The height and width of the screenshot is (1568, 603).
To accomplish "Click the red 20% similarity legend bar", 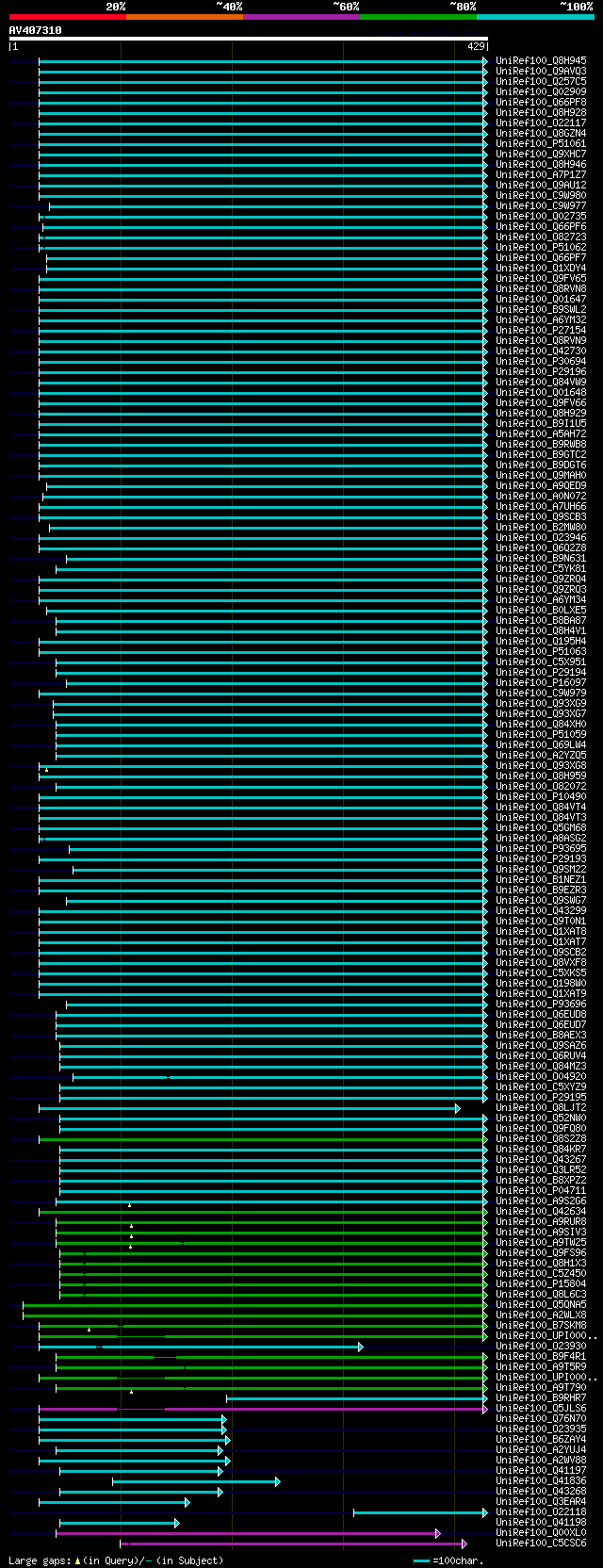I will pos(67,17).
